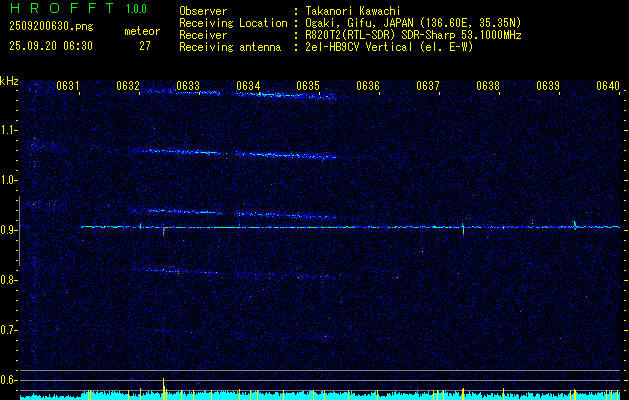This screenshot has height=400, width=629.
Task: Click the 0640 time marker
Action: (608, 86)
